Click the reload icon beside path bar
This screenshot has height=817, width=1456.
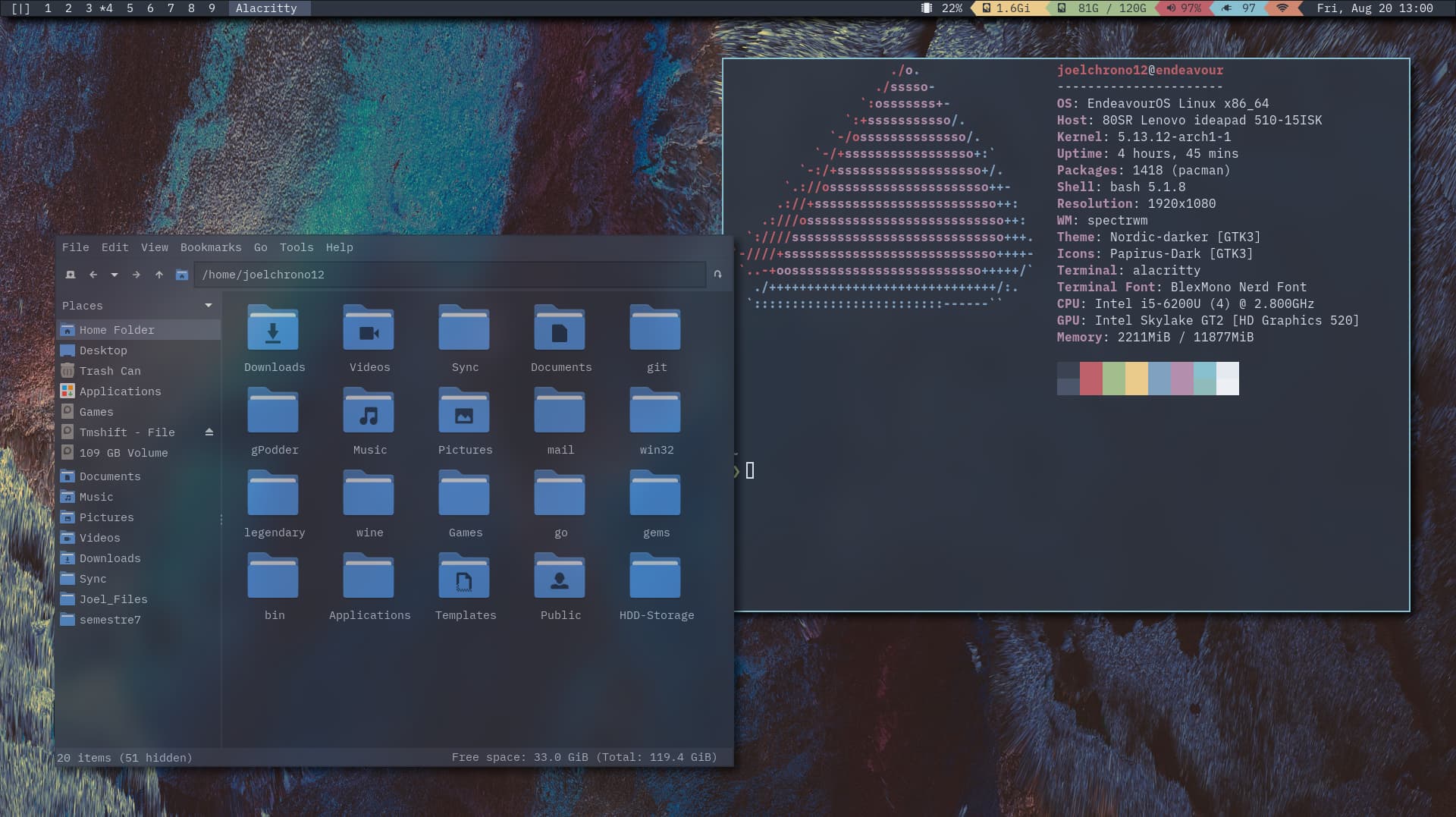pyautogui.click(x=717, y=275)
